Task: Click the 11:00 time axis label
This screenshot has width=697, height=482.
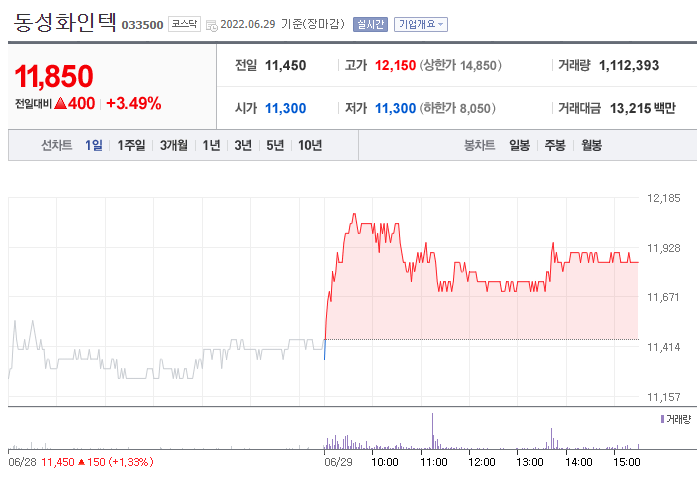Action: click(x=433, y=462)
